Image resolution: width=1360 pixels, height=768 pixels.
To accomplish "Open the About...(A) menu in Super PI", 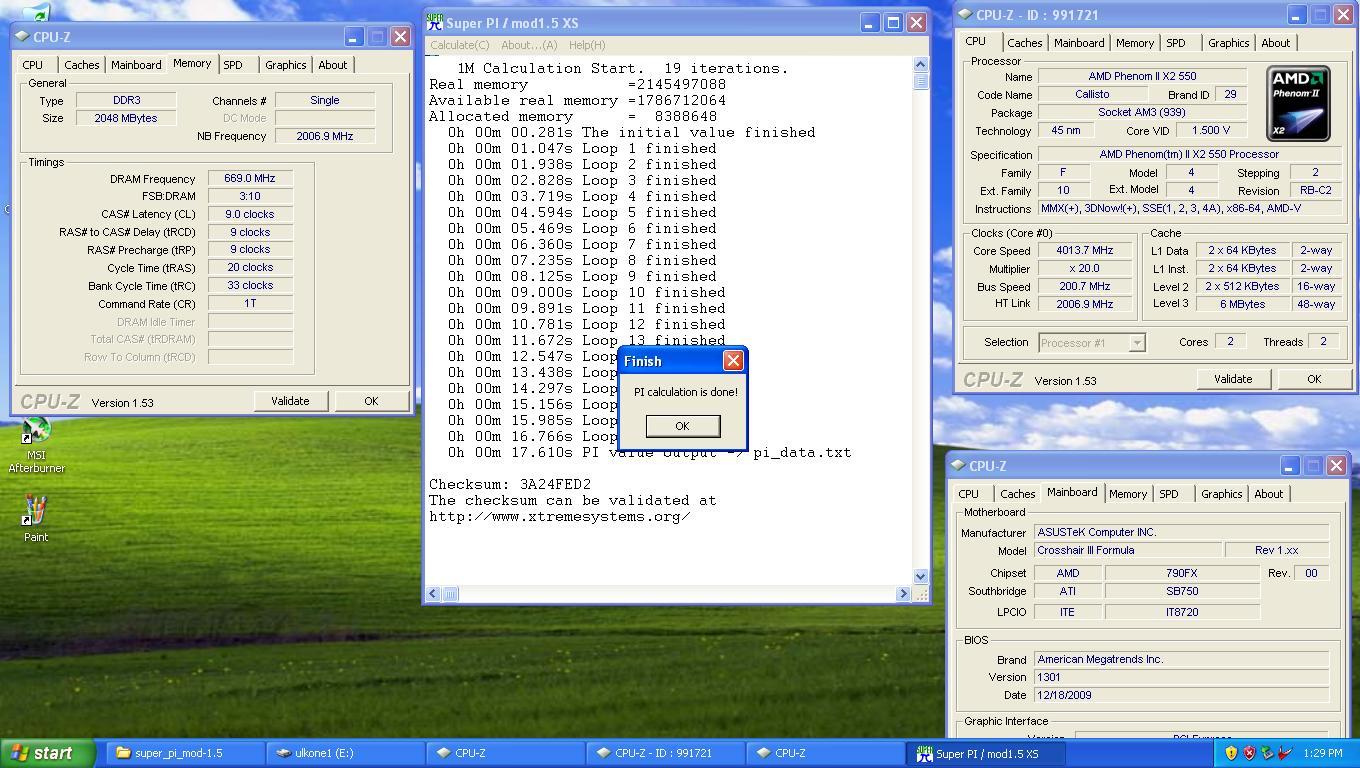I will (x=529, y=45).
